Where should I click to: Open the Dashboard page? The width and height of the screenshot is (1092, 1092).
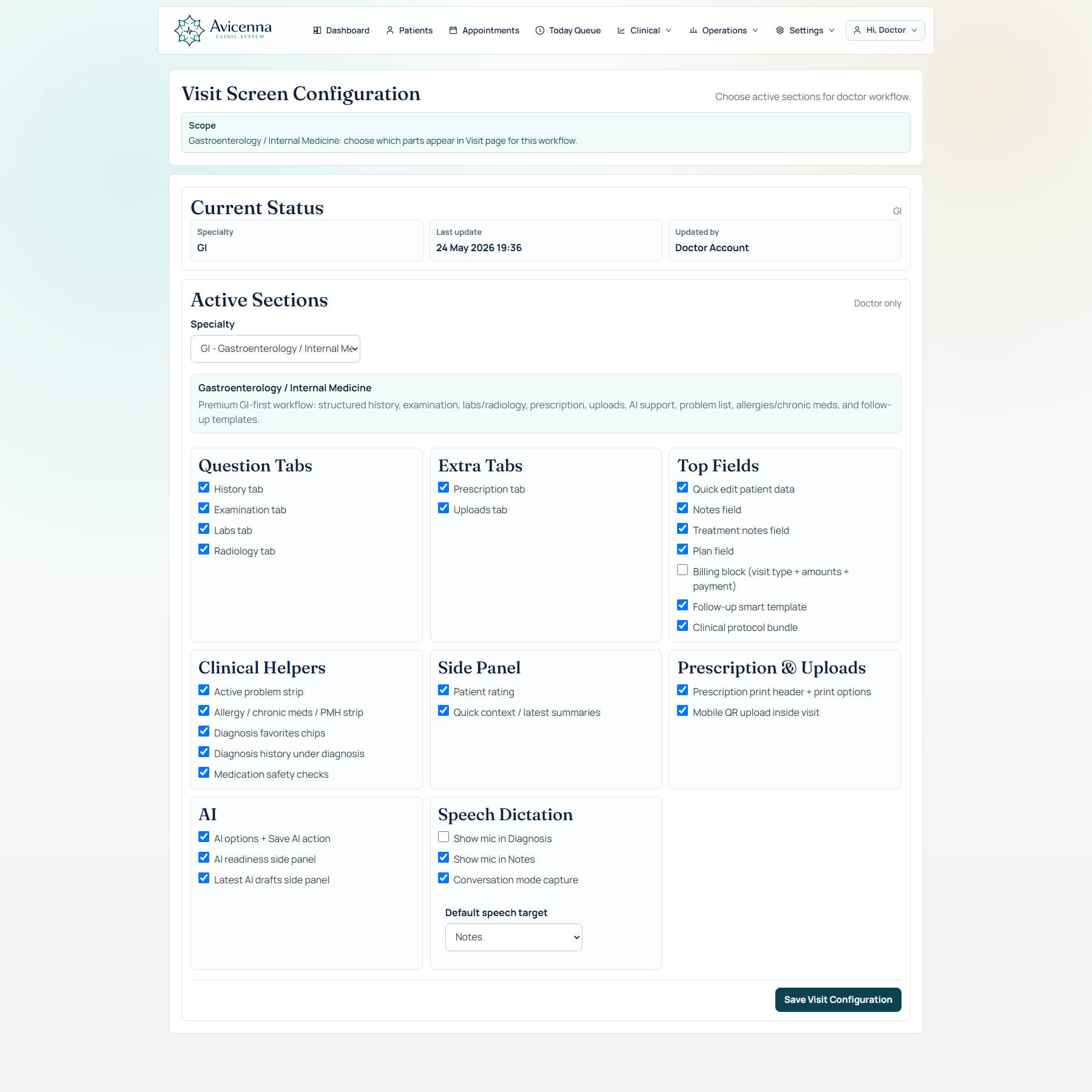click(341, 30)
